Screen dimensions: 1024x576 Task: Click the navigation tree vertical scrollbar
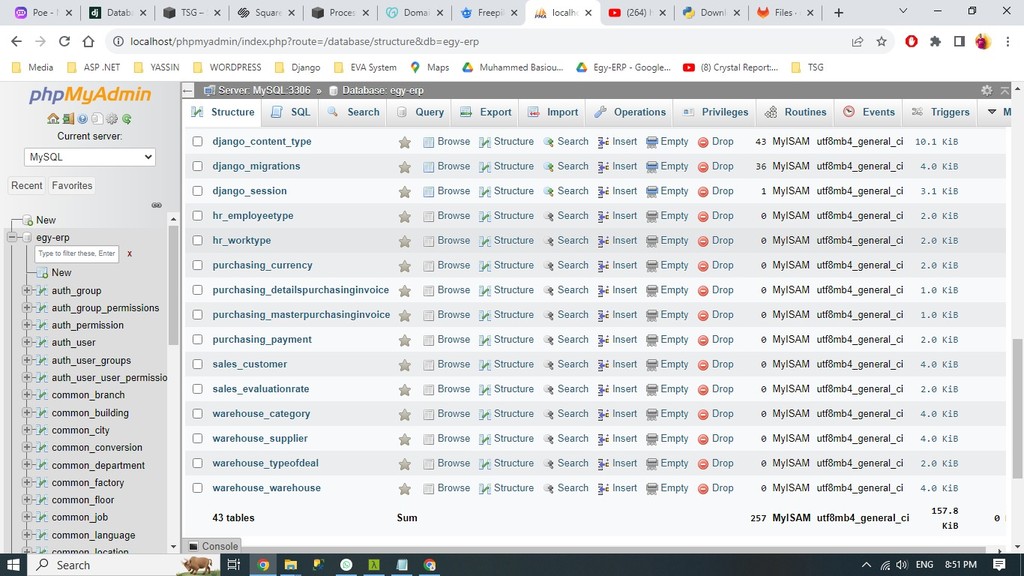(173, 284)
